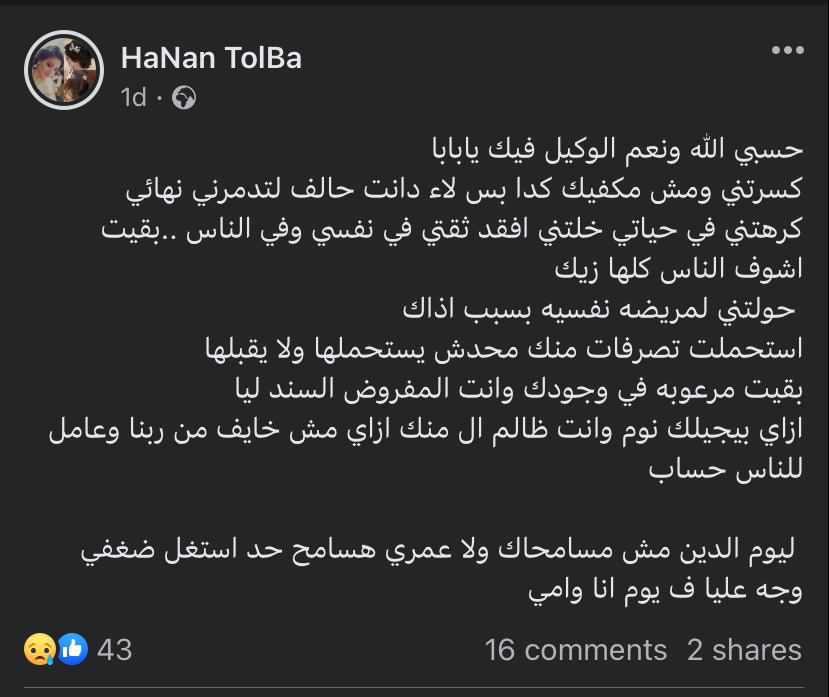Open the 16 comments link
Viewport: 829px width, 697px height.
(x=575, y=650)
